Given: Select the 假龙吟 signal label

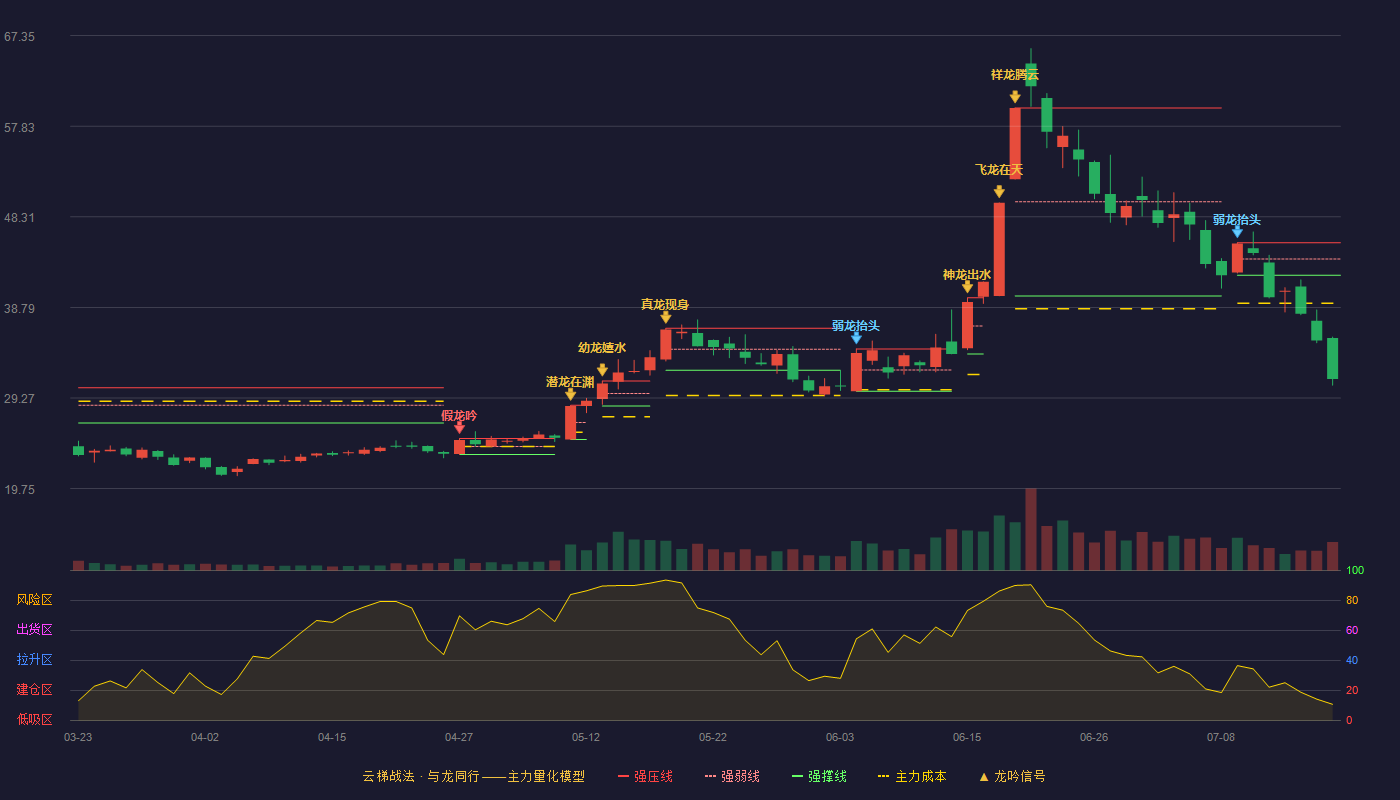Looking at the screenshot, I should tap(459, 415).
